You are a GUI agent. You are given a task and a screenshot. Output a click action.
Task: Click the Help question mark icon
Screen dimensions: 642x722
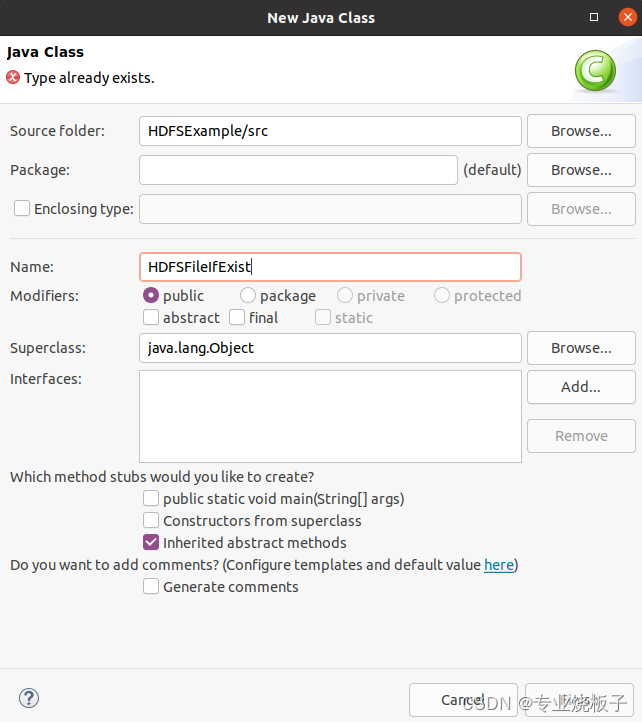tap(29, 698)
